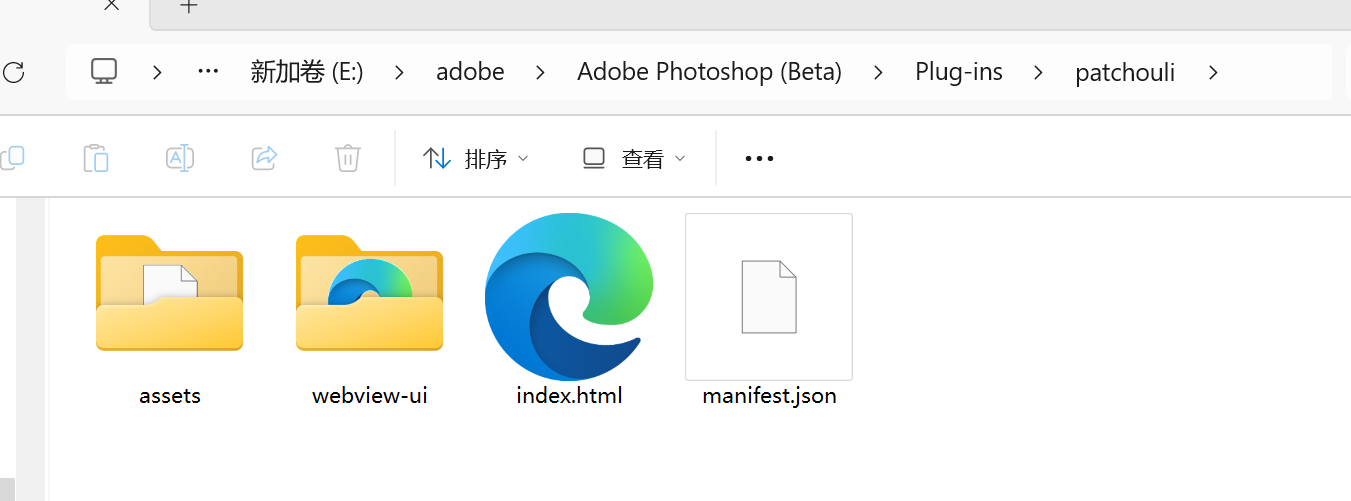Expand the 排序 sort dropdown

pyautogui.click(x=476, y=158)
